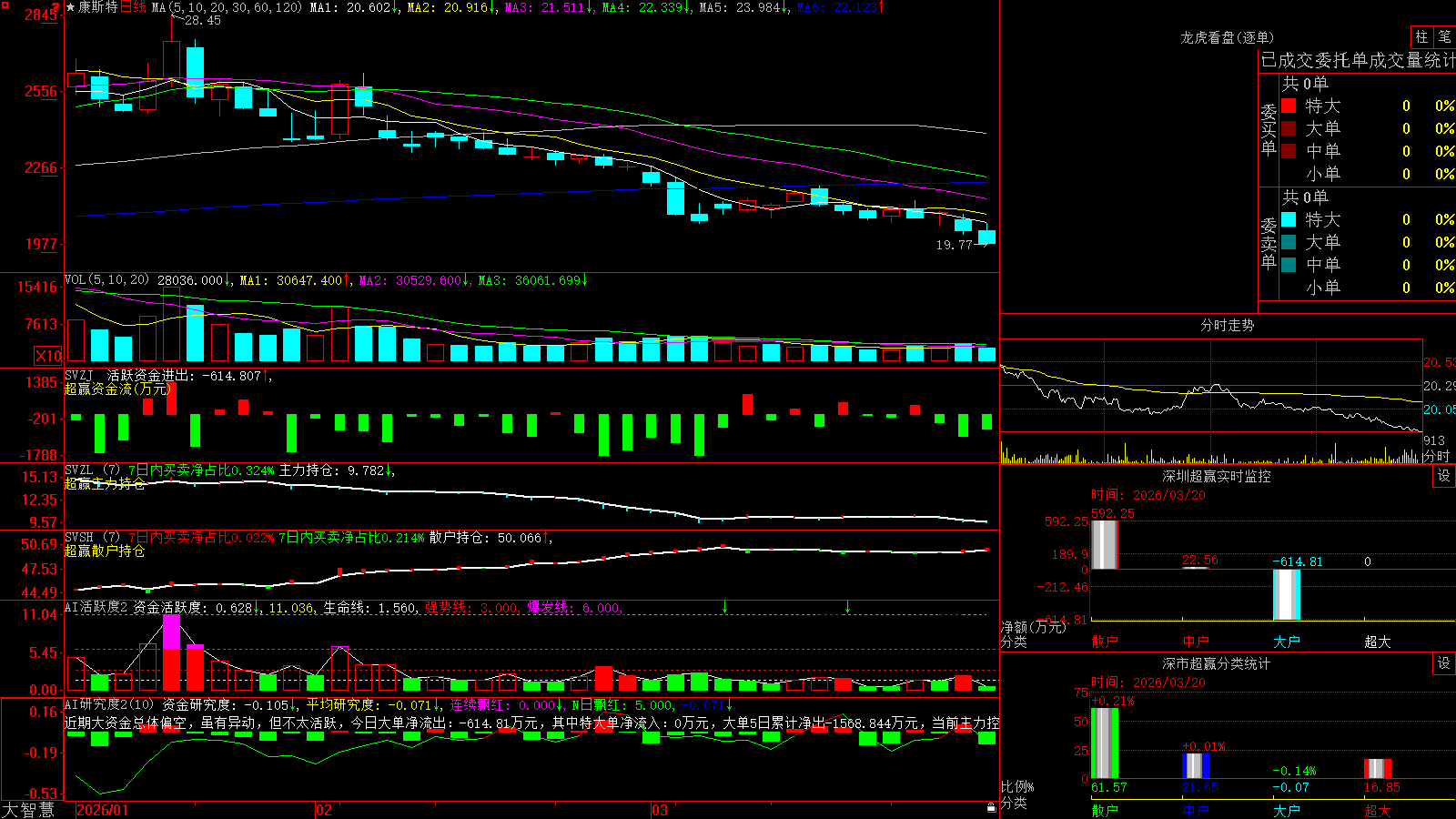The height and width of the screenshot is (819, 1456).
Task: Open 设 settings for 深圳超赢实时监控
Action: (1444, 476)
